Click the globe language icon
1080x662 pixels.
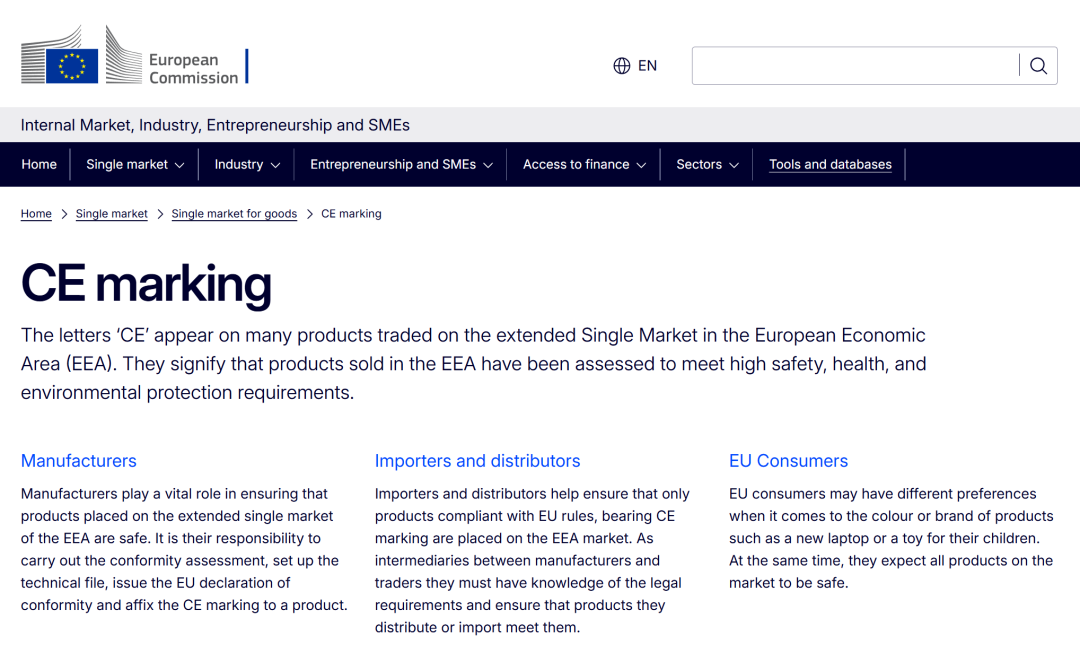click(x=621, y=65)
